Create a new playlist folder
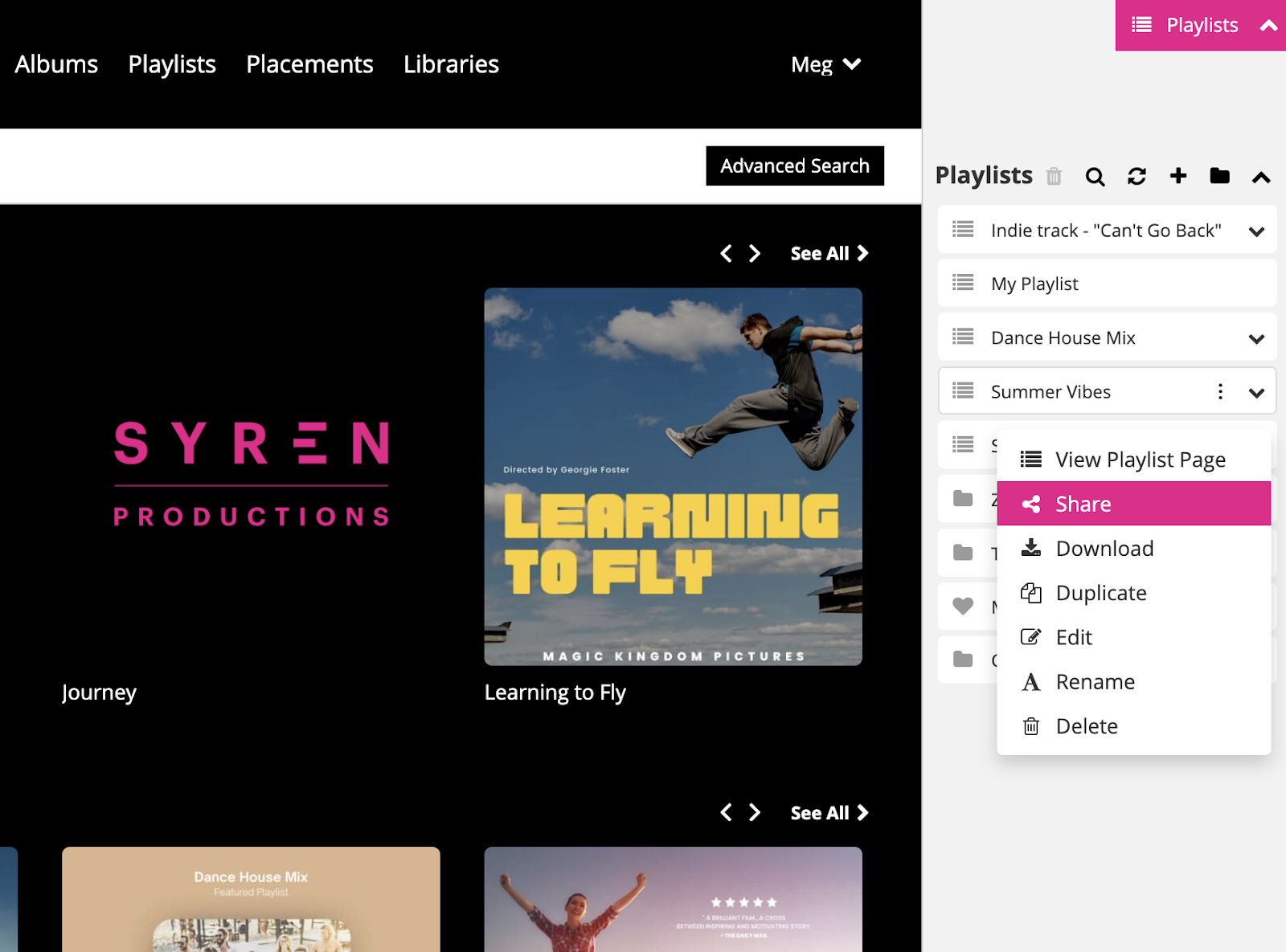This screenshot has width=1286, height=952. point(1219,176)
